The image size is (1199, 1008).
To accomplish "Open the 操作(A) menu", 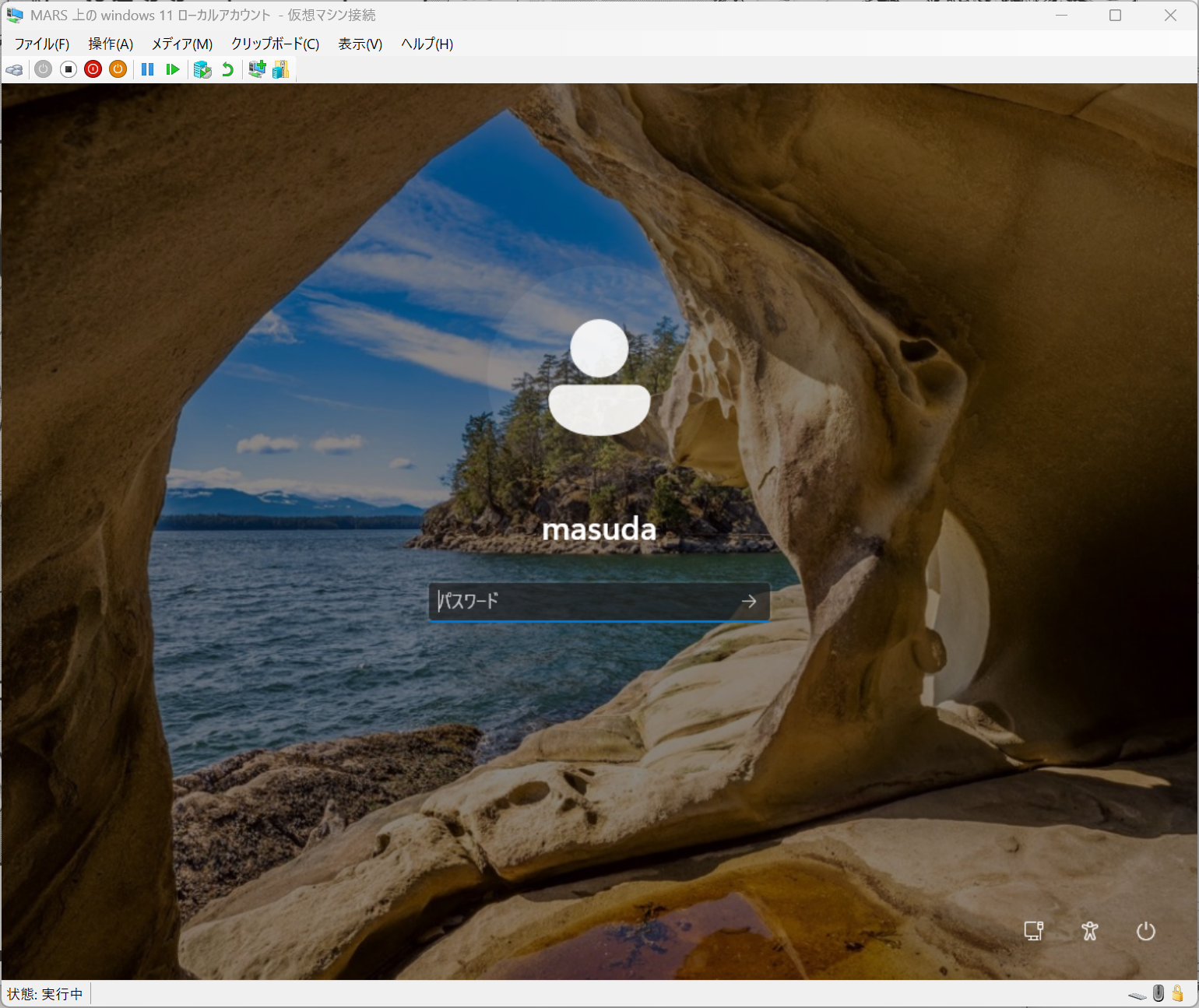I will tap(111, 44).
